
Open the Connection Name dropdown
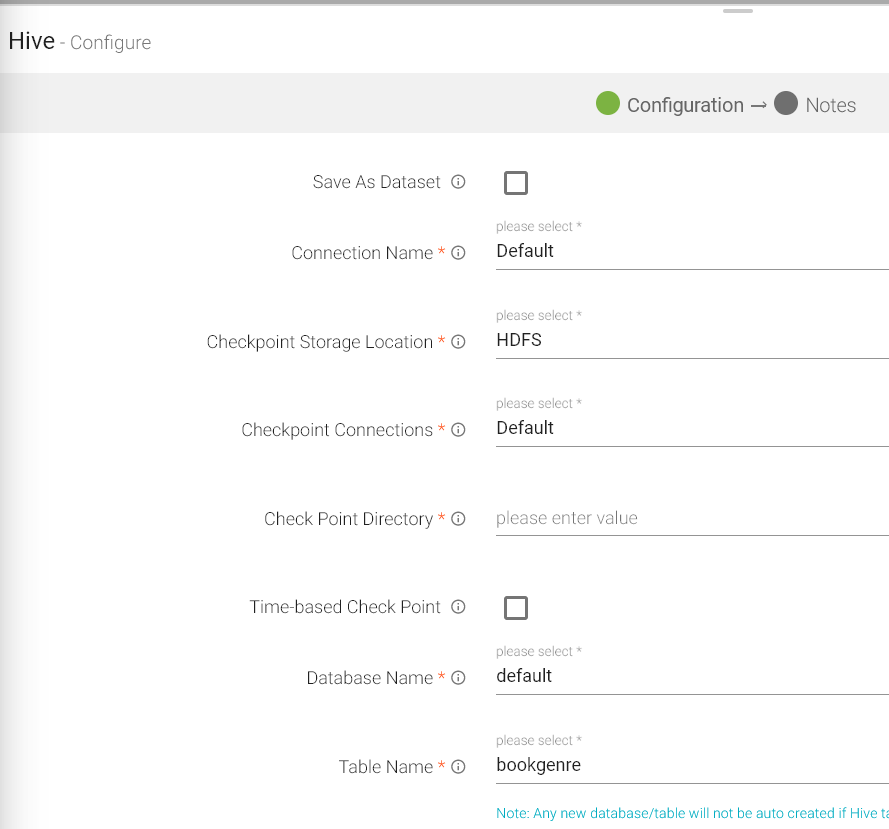click(690, 251)
